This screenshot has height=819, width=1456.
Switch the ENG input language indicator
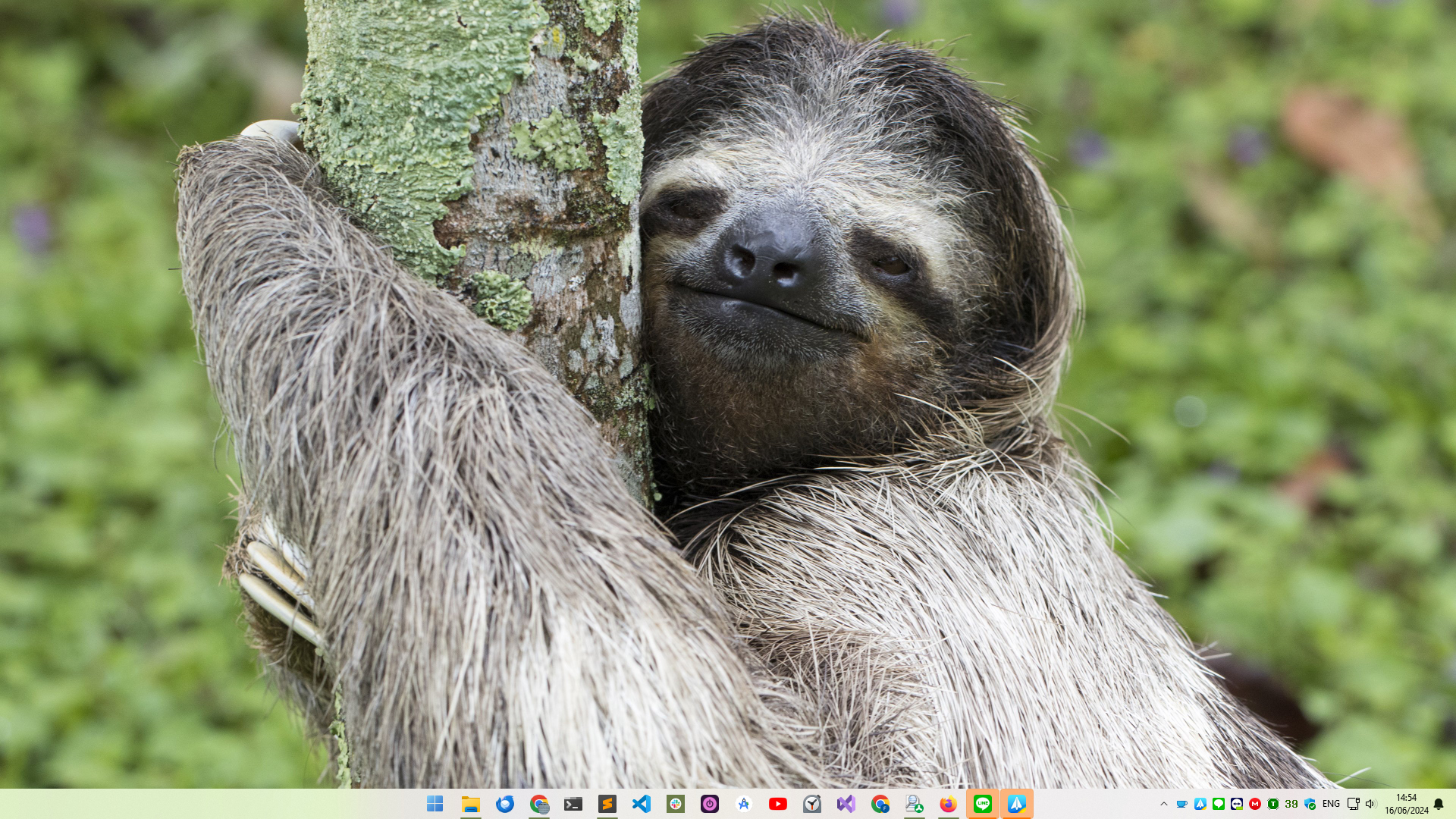[x=1331, y=804]
